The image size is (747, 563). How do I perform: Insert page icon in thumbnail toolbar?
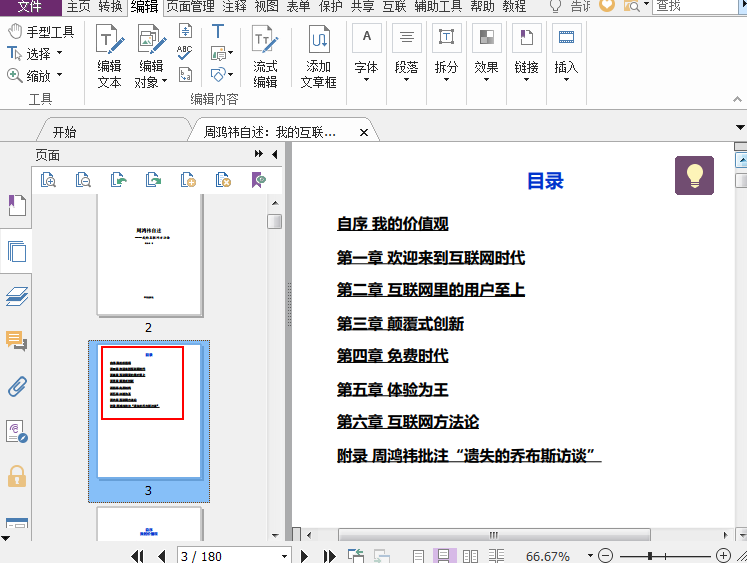coord(188,180)
